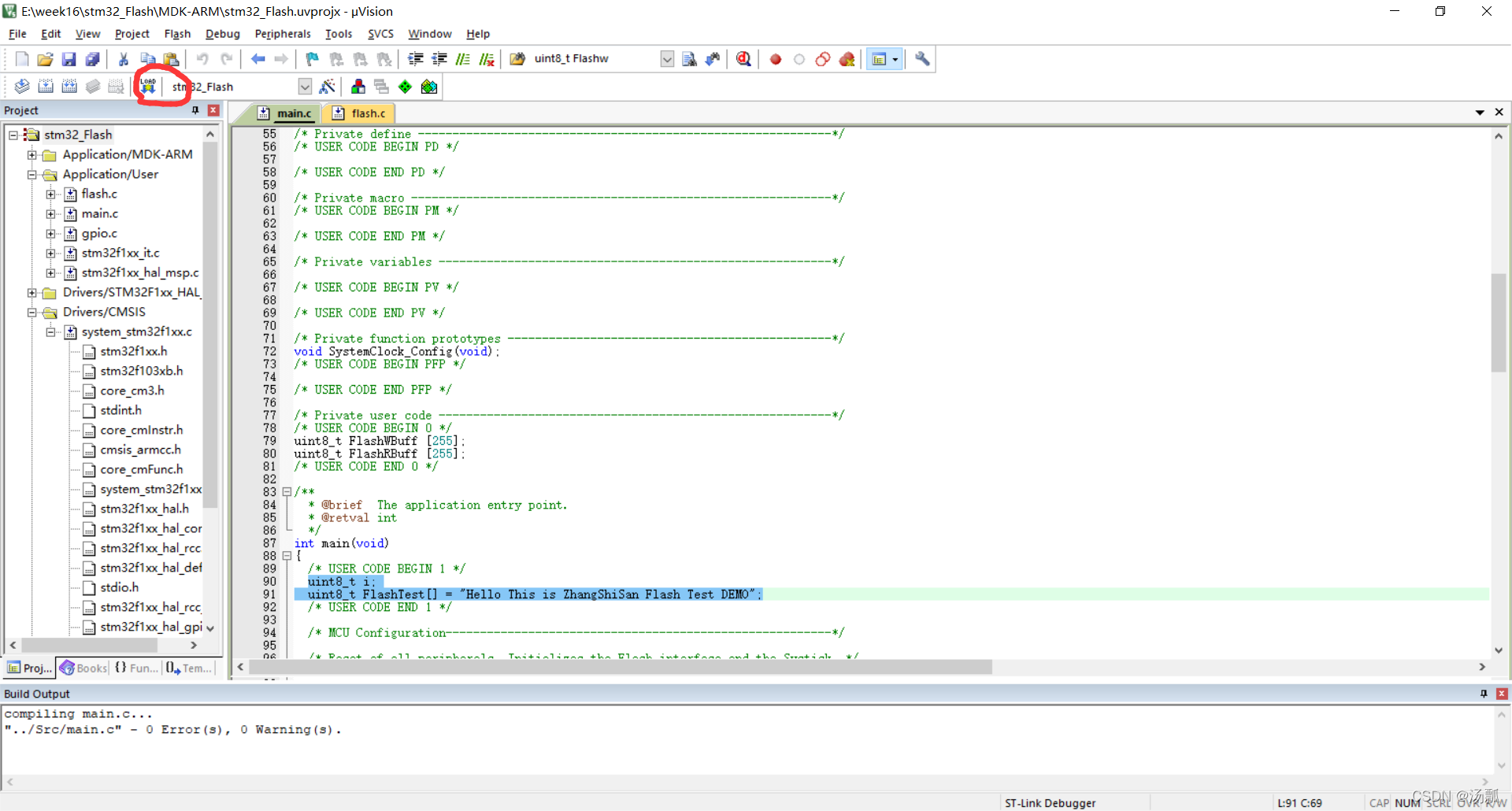Expand flash.c dependencies in project tree
Viewport: 1512px width, 811px height.
51,194
